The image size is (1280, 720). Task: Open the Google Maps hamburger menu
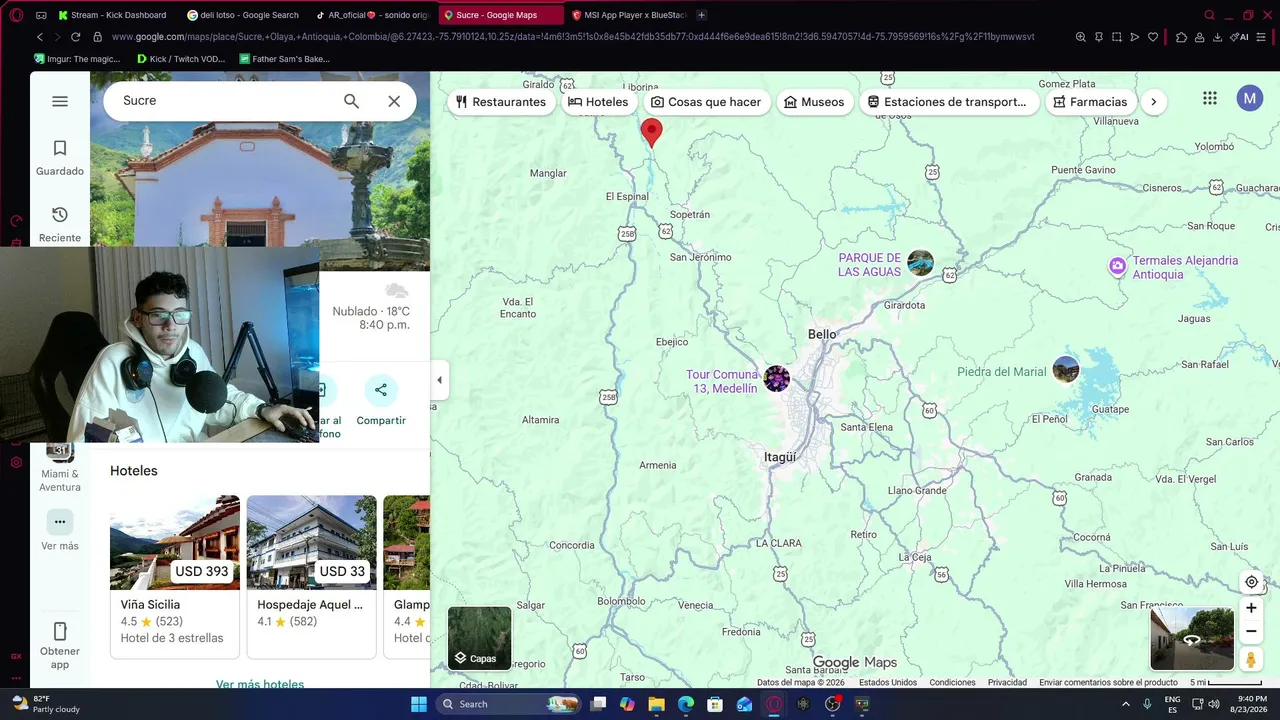(60, 101)
